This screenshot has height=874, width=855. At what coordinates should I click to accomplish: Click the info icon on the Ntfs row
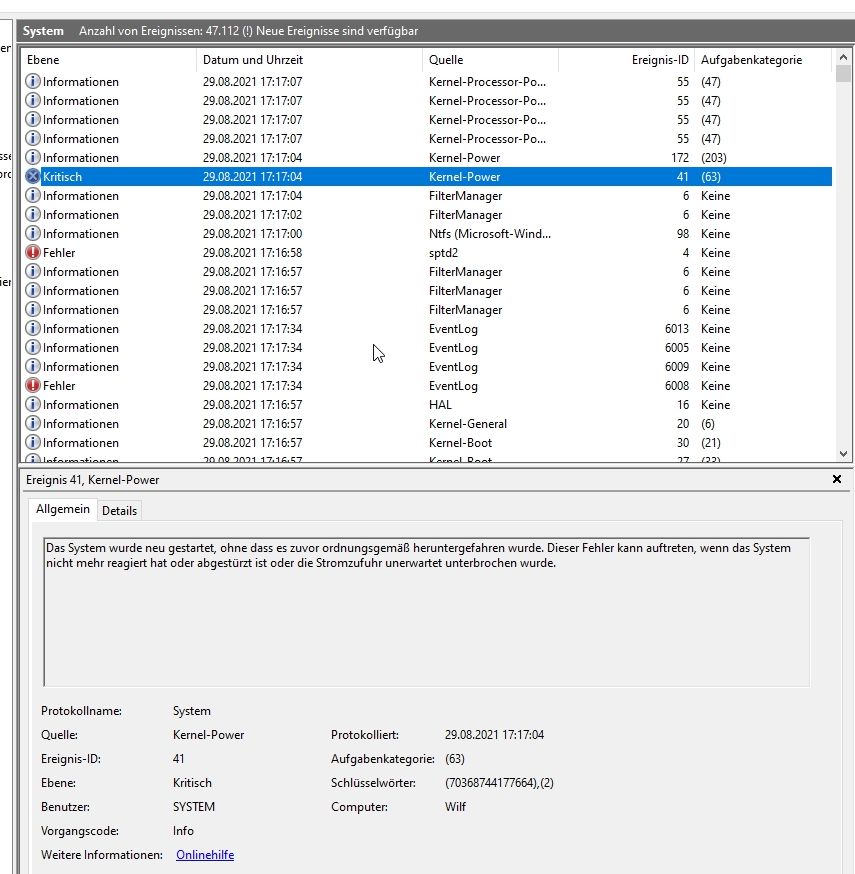click(x=33, y=234)
